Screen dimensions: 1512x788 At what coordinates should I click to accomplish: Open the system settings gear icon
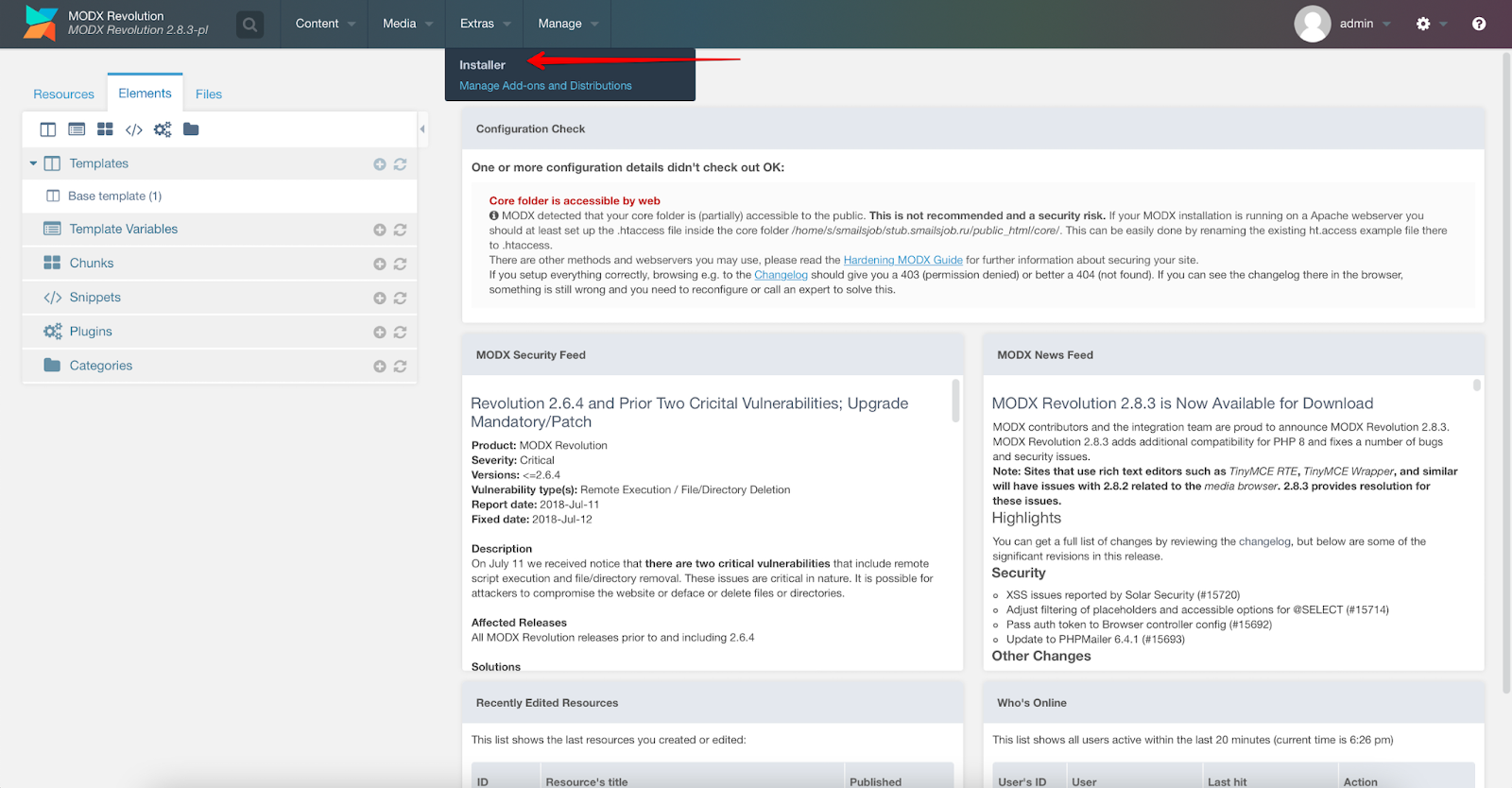[1423, 24]
